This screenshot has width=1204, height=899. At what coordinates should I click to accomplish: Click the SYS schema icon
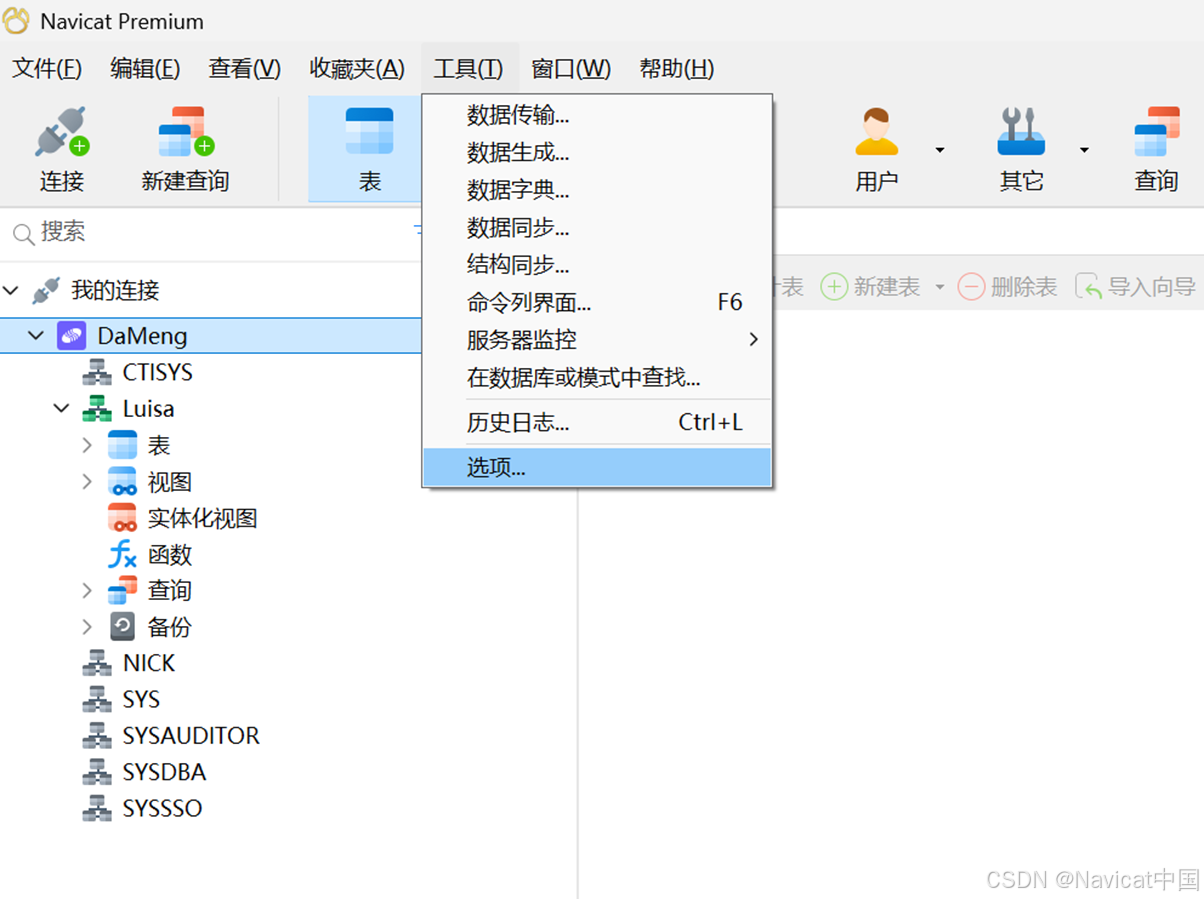(96, 699)
